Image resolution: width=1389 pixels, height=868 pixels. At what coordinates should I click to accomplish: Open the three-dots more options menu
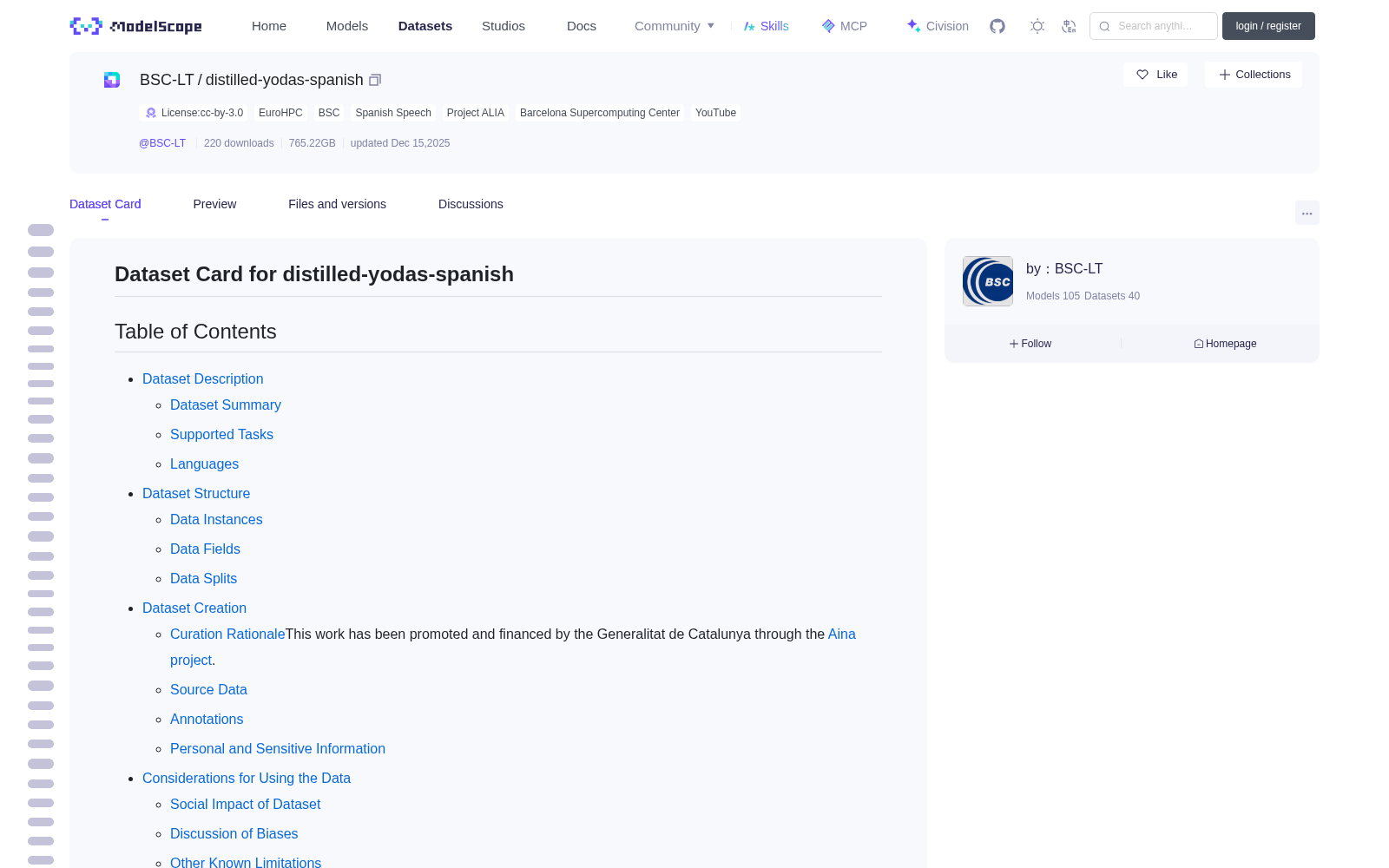coord(1307,213)
